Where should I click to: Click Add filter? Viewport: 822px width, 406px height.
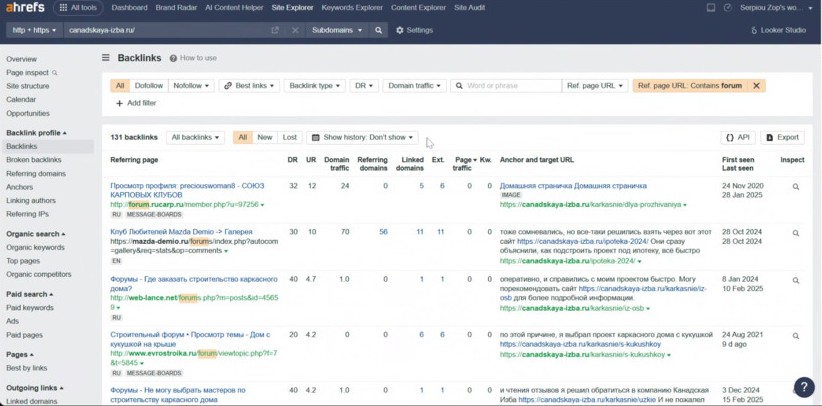pos(136,103)
